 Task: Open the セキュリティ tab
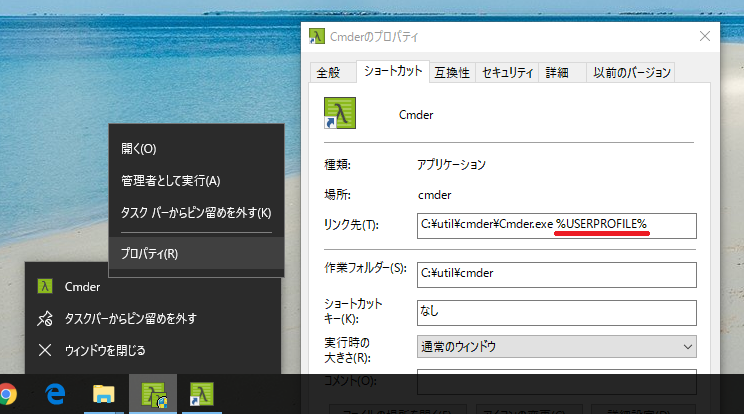pos(507,73)
